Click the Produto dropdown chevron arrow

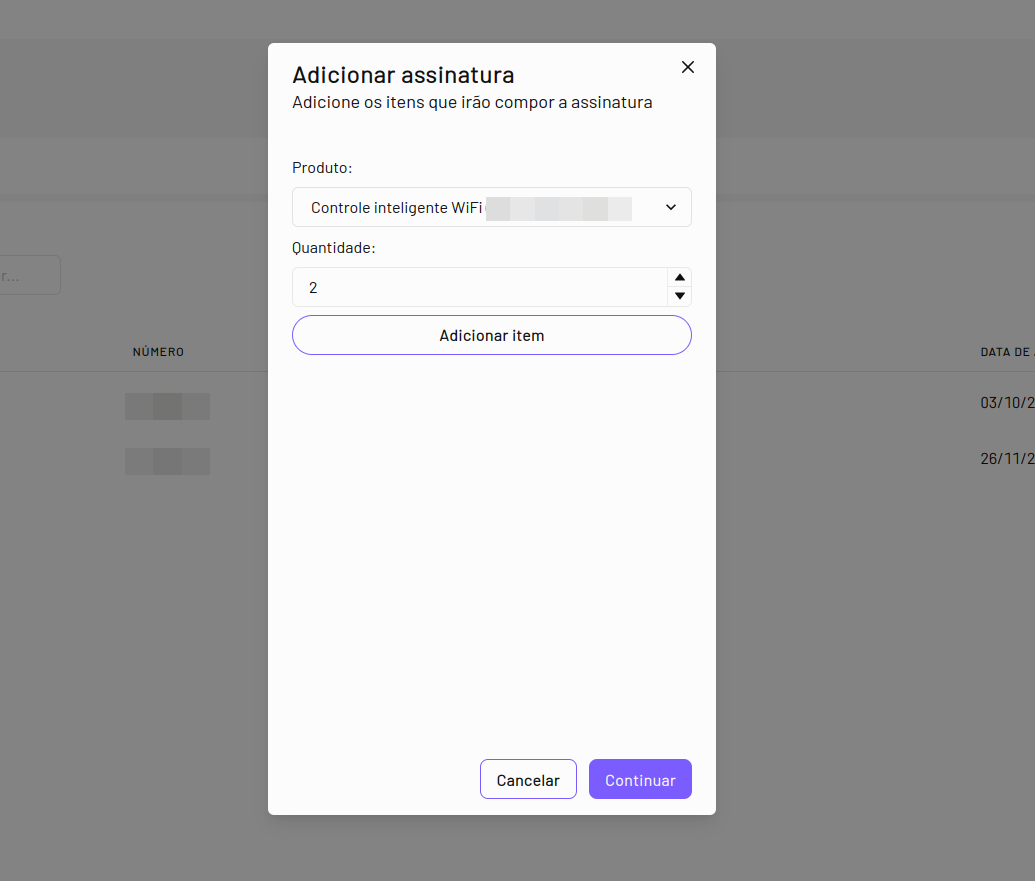671,207
